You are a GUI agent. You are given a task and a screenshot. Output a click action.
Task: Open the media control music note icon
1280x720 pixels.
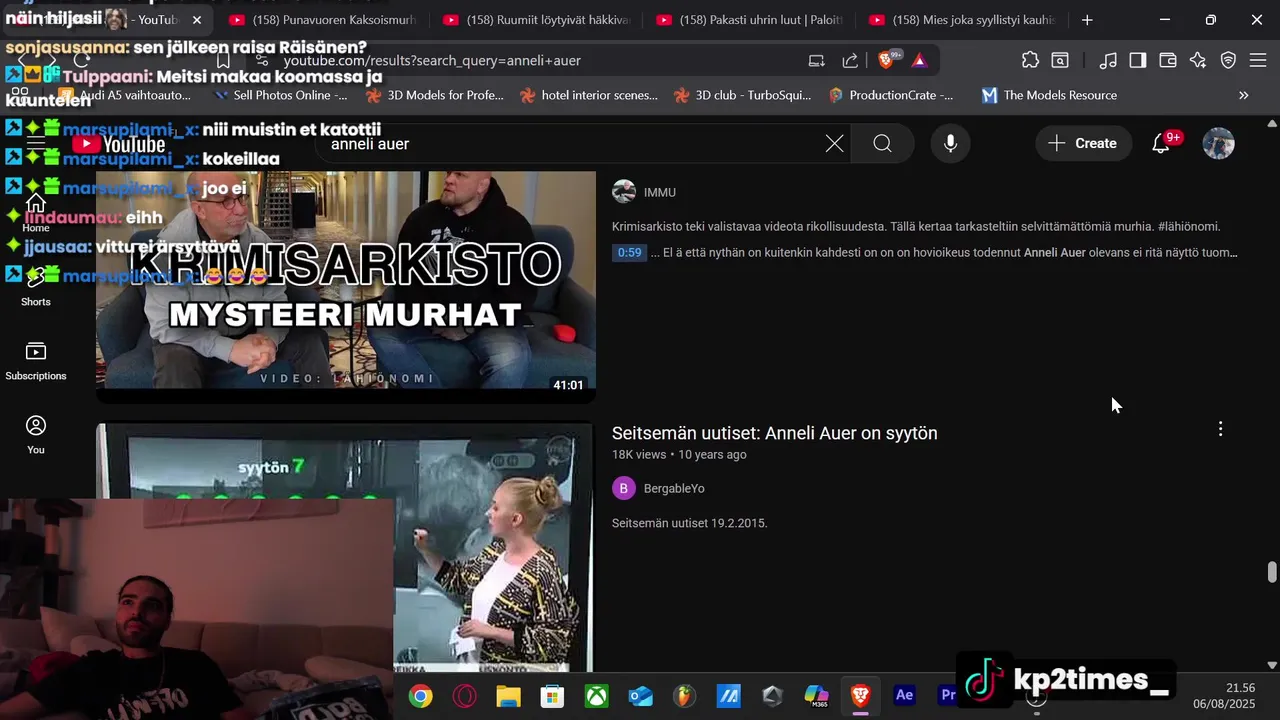click(x=1107, y=60)
